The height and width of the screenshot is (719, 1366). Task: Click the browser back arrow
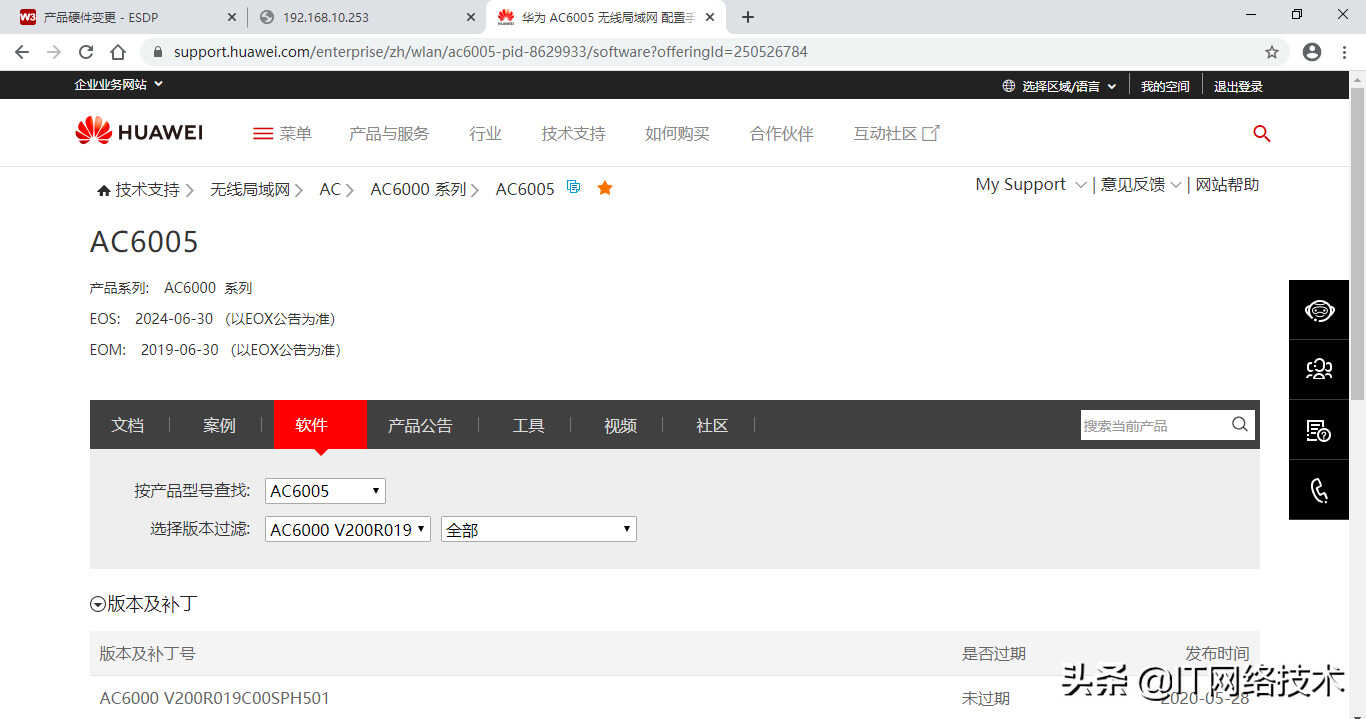coord(22,52)
